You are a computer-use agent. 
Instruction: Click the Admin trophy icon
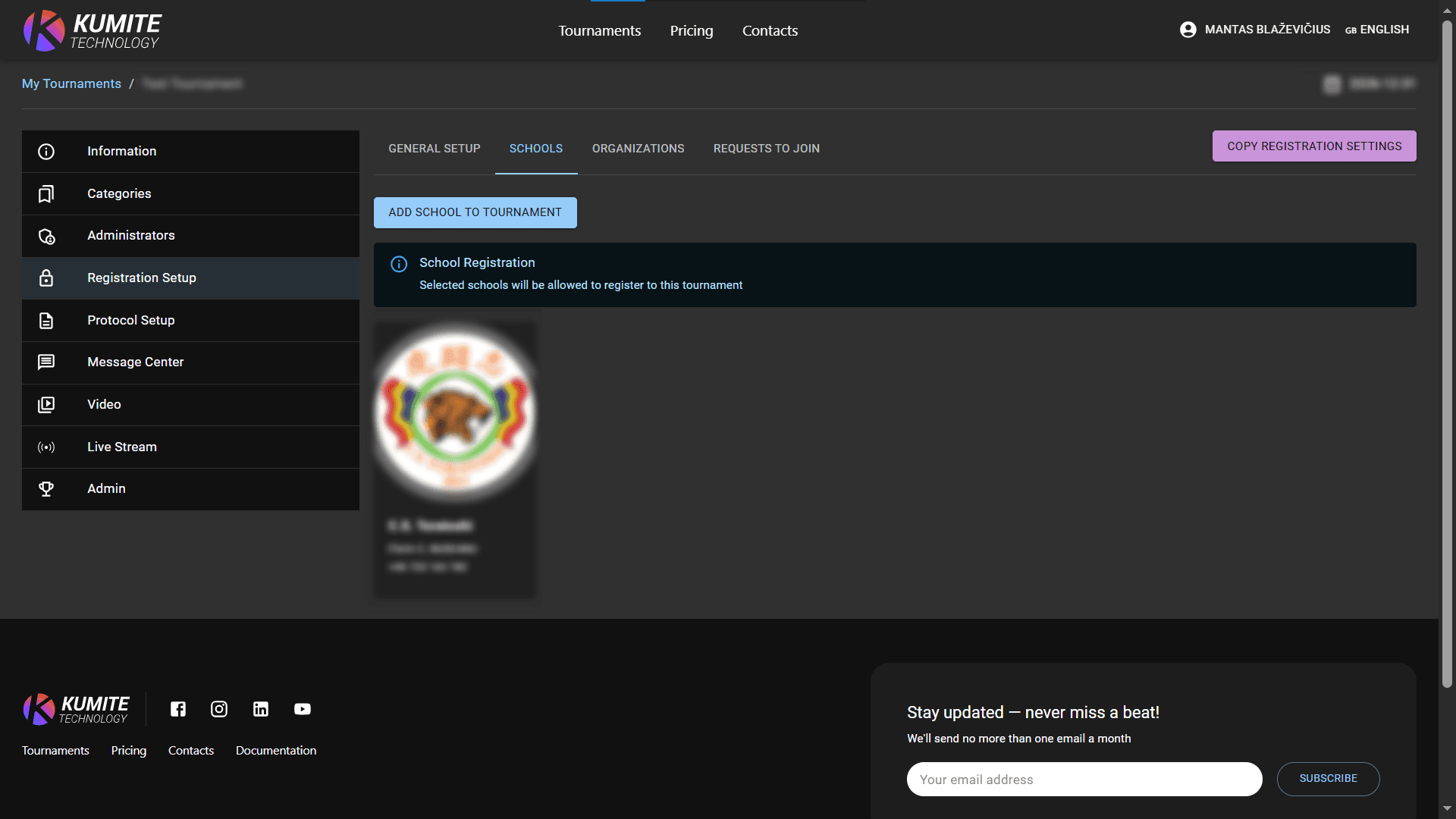(46, 489)
